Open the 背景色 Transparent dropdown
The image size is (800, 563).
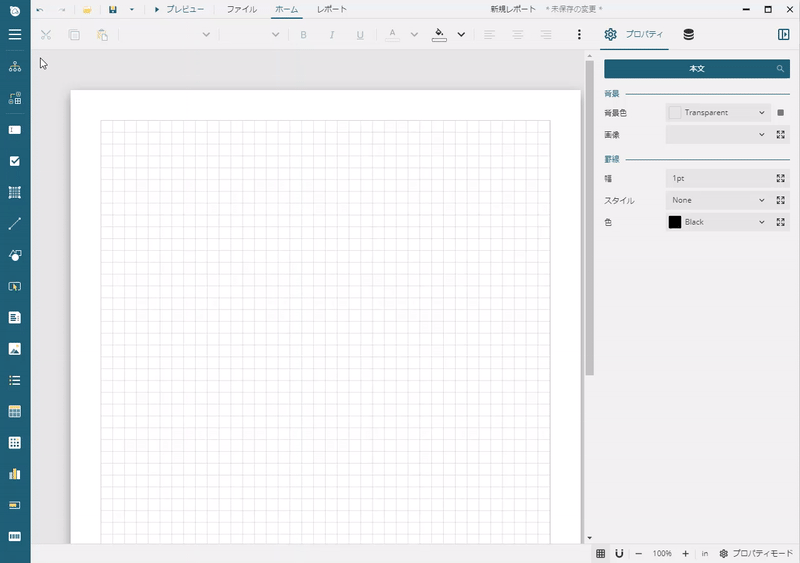[718, 112]
